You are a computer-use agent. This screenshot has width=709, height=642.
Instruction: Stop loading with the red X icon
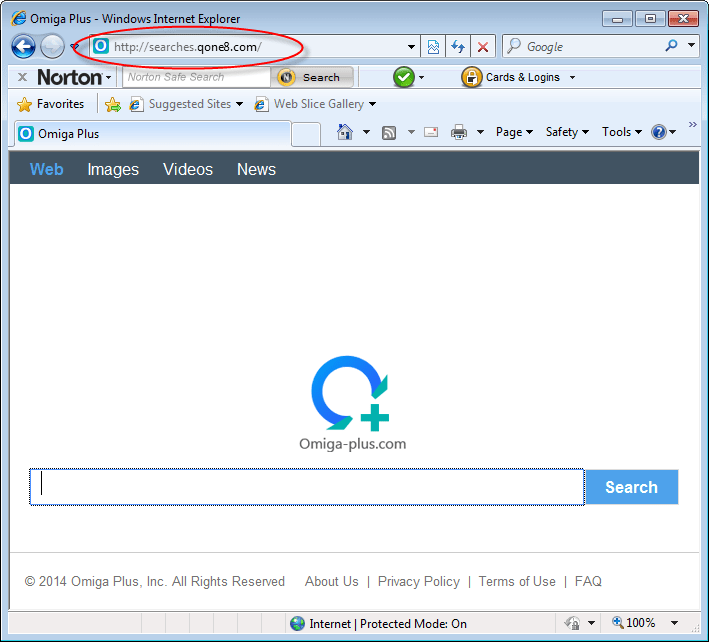coord(483,47)
